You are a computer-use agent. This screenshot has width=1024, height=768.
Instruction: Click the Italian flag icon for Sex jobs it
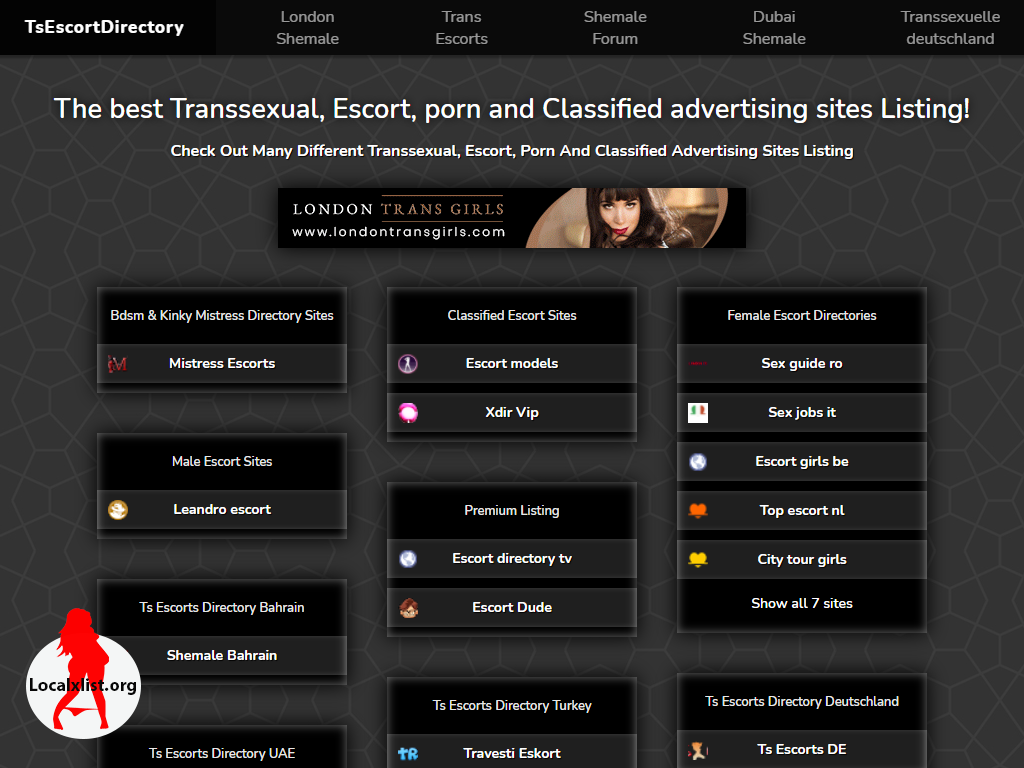coord(697,413)
